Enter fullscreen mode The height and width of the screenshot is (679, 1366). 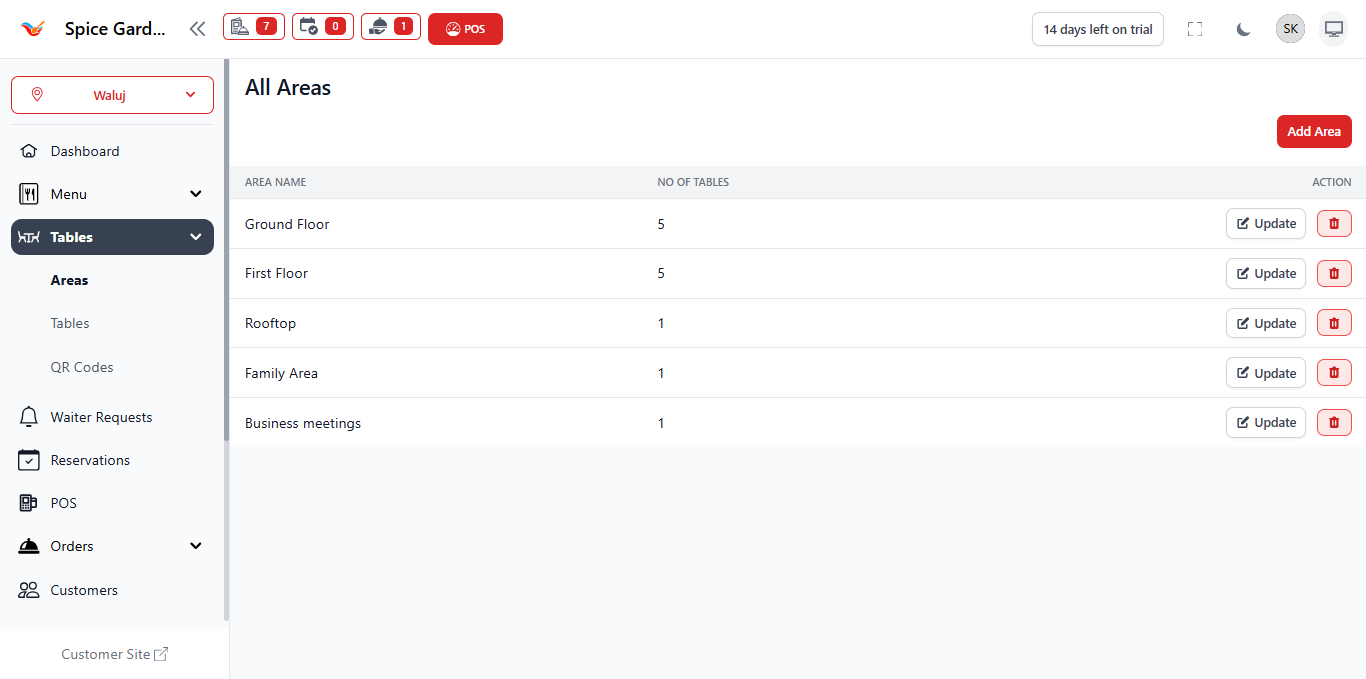(x=1194, y=29)
